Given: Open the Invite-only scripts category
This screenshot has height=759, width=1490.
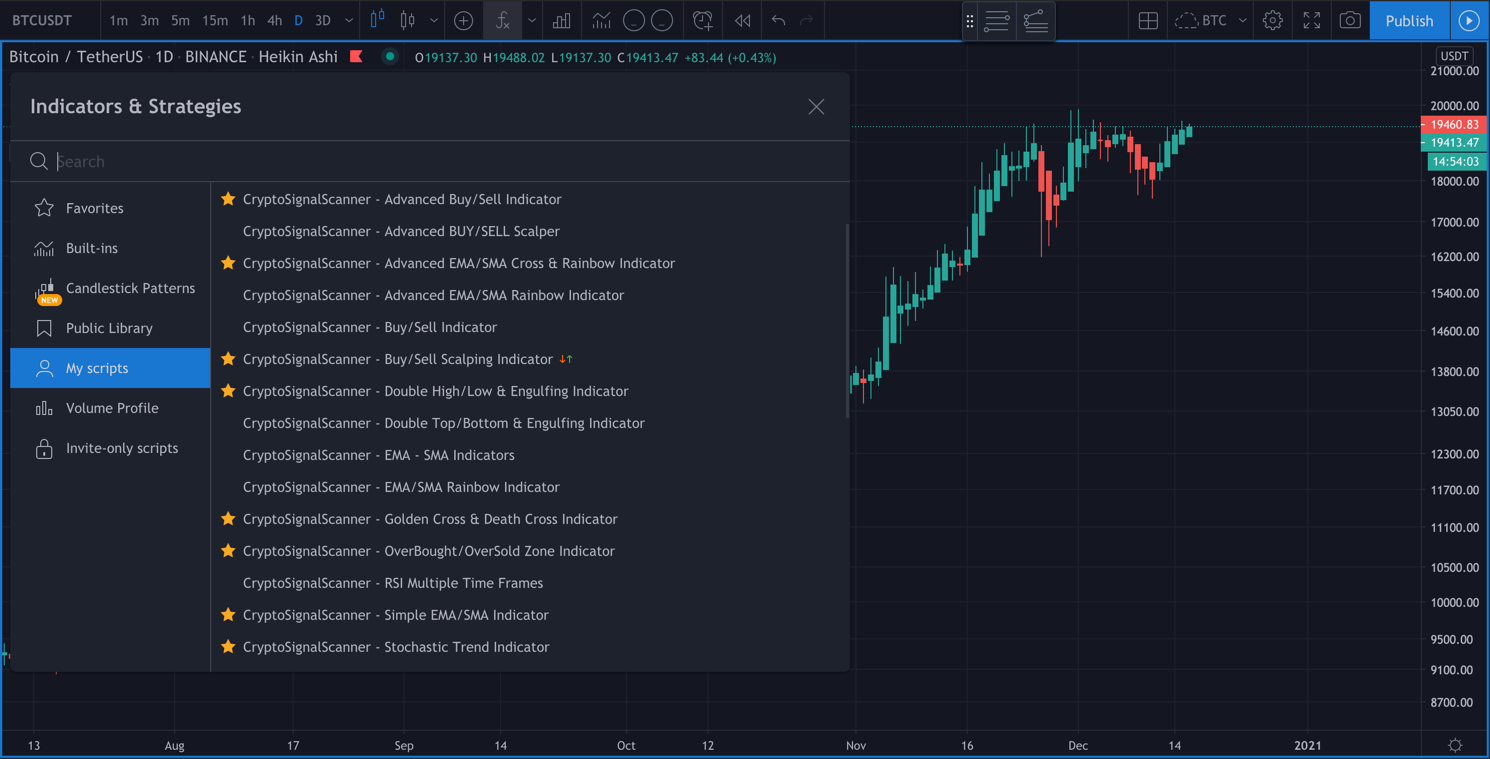Looking at the screenshot, I should click(x=110, y=448).
